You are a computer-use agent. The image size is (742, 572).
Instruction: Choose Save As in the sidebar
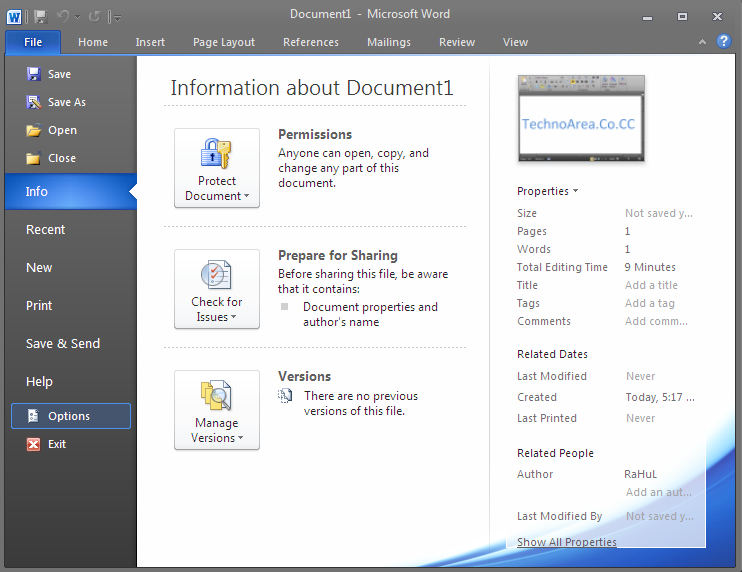(56, 102)
